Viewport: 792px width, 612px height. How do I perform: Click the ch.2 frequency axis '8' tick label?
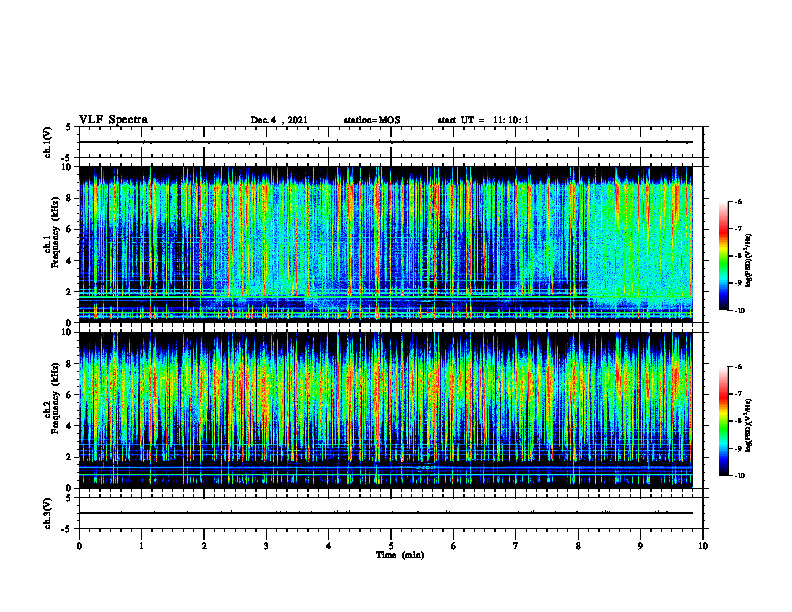point(69,364)
